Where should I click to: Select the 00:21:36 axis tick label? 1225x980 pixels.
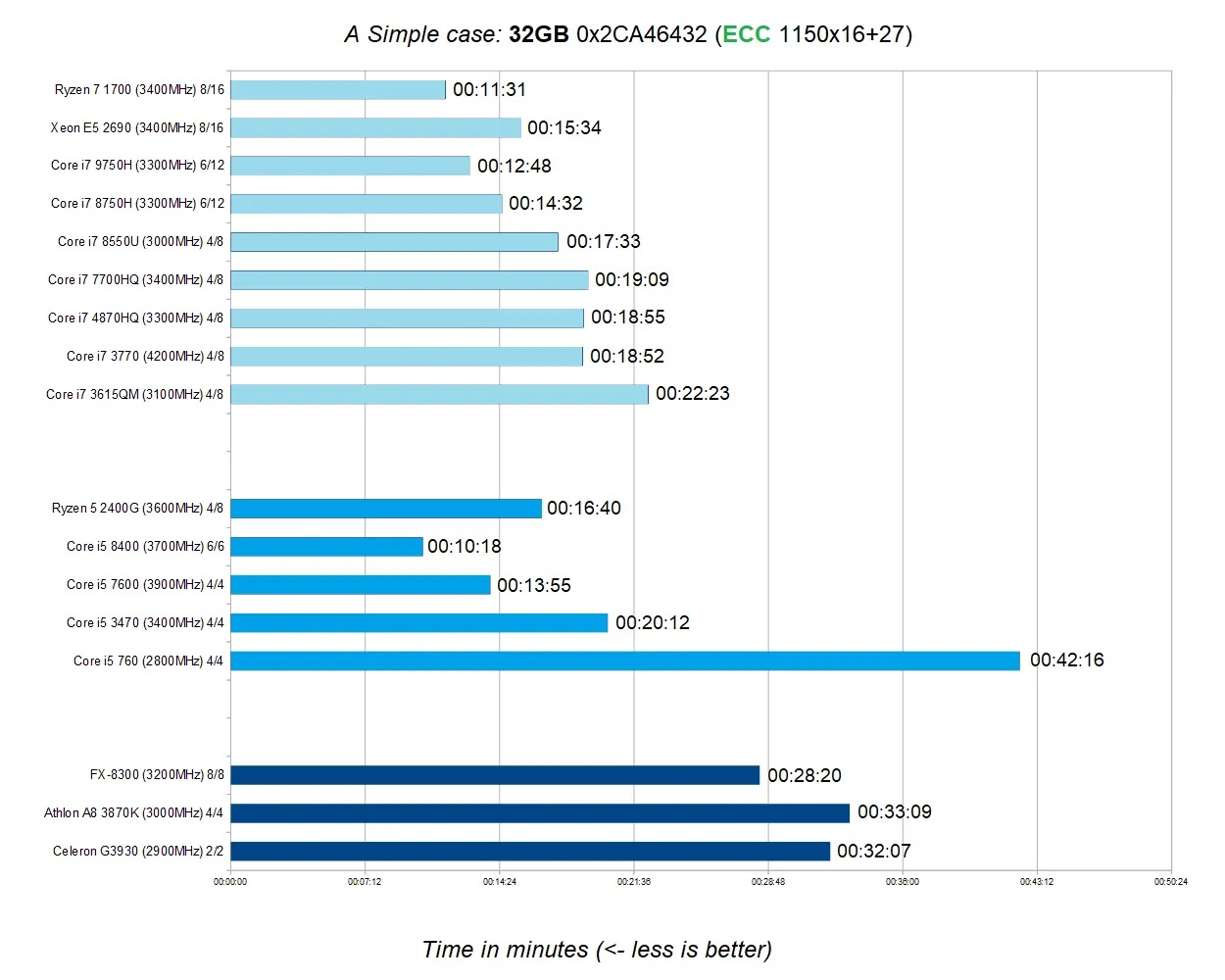coord(633,882)
